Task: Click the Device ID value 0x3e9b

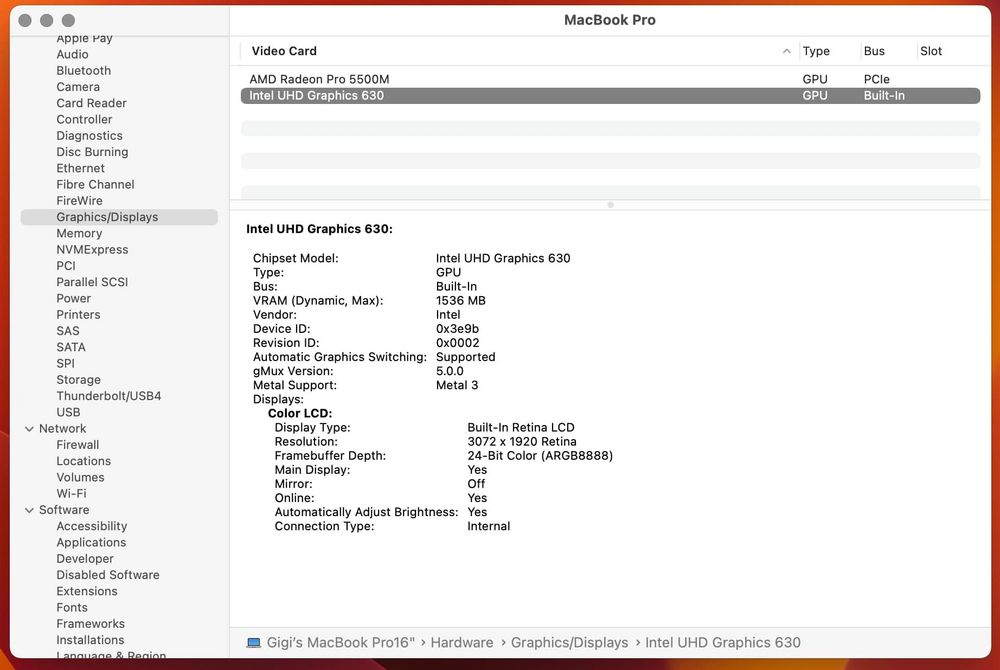Action: click(x=457, y=328)
